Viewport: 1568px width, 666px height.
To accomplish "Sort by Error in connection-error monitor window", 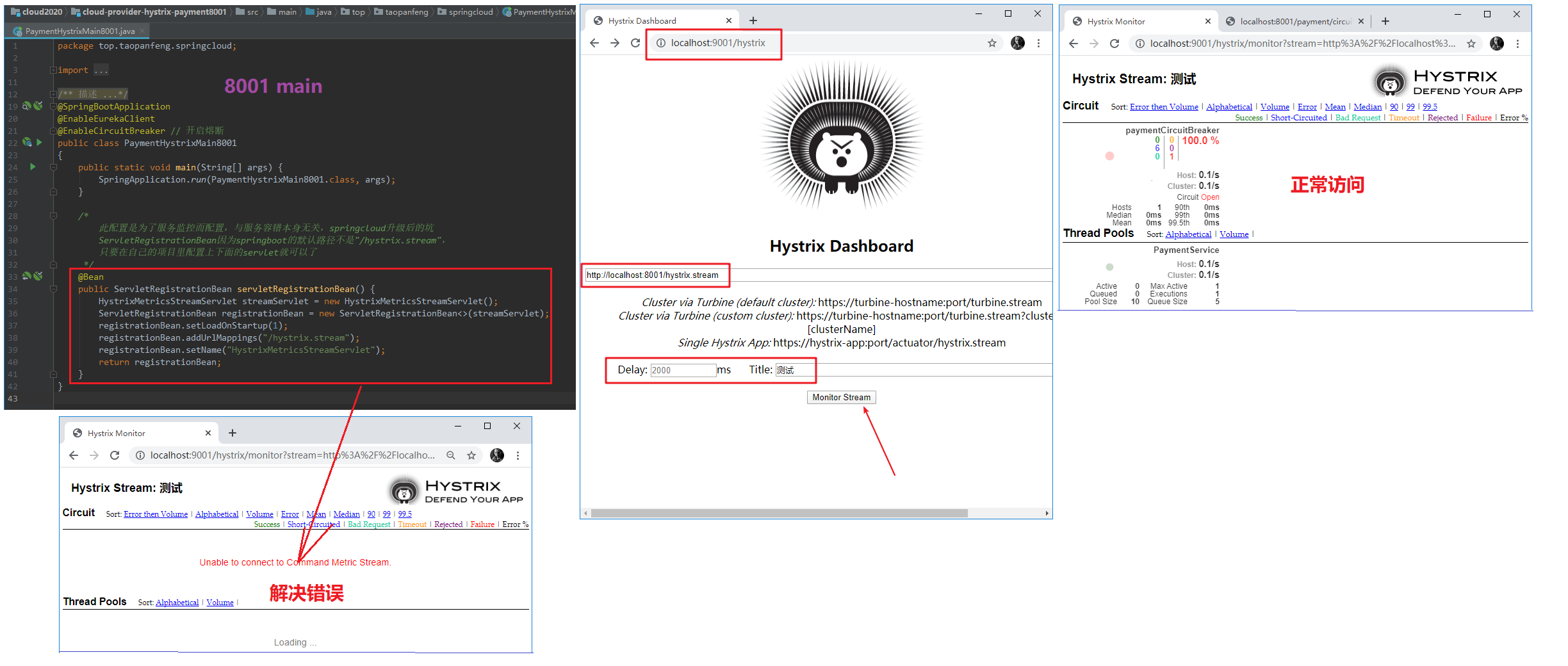I will tap(290, 514).
